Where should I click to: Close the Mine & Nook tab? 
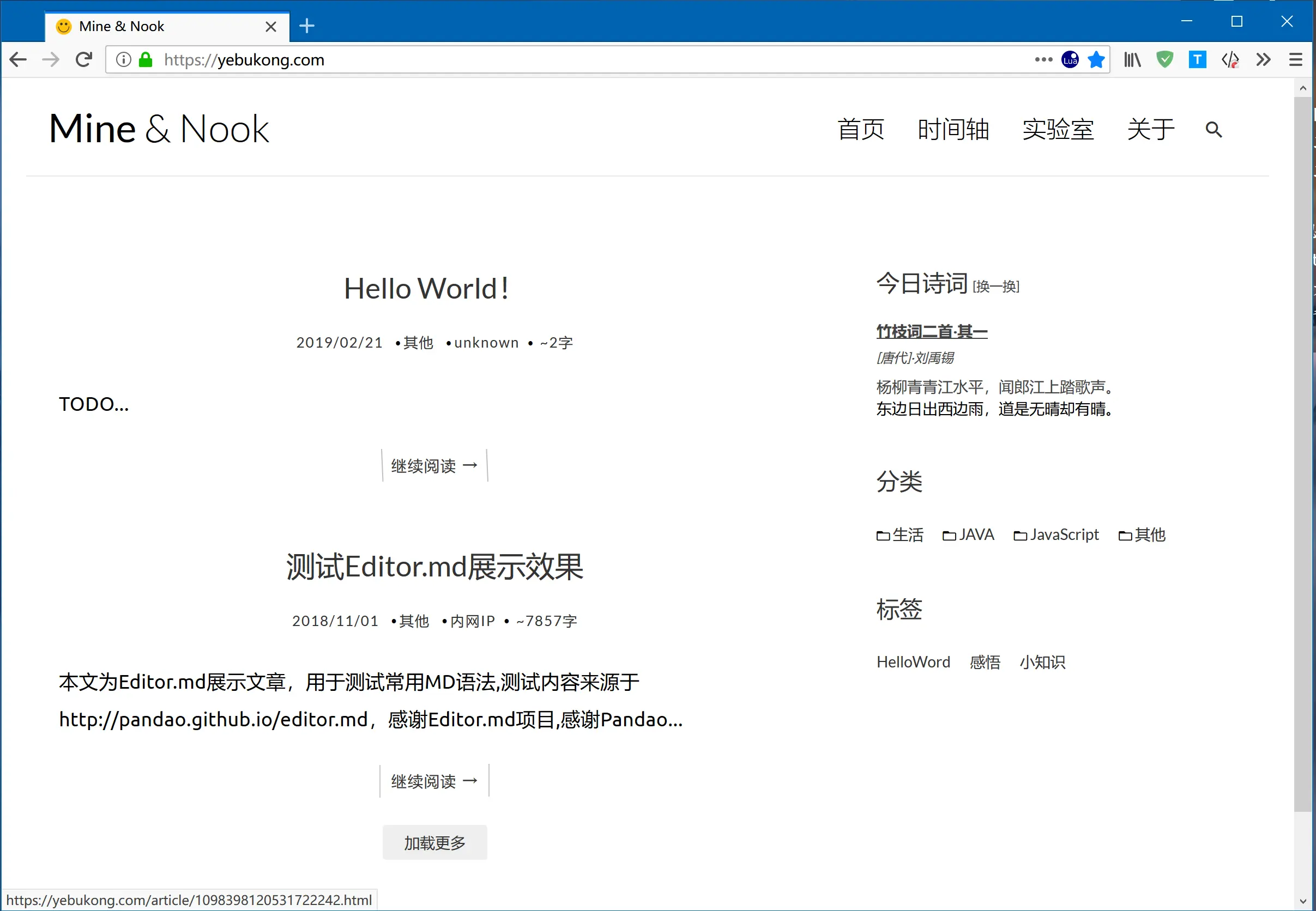coord(271,26)
